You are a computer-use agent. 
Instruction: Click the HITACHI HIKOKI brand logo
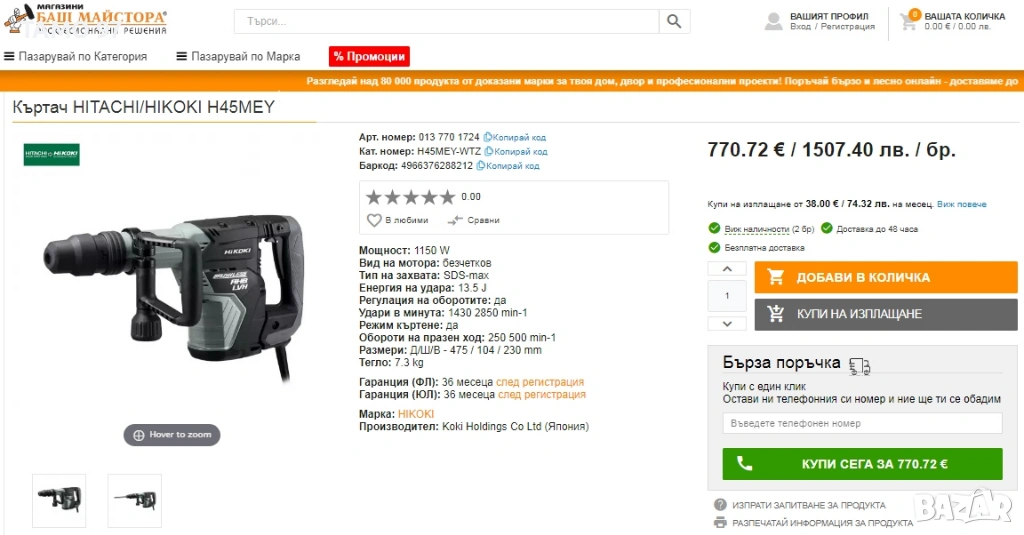coord(52,155)
